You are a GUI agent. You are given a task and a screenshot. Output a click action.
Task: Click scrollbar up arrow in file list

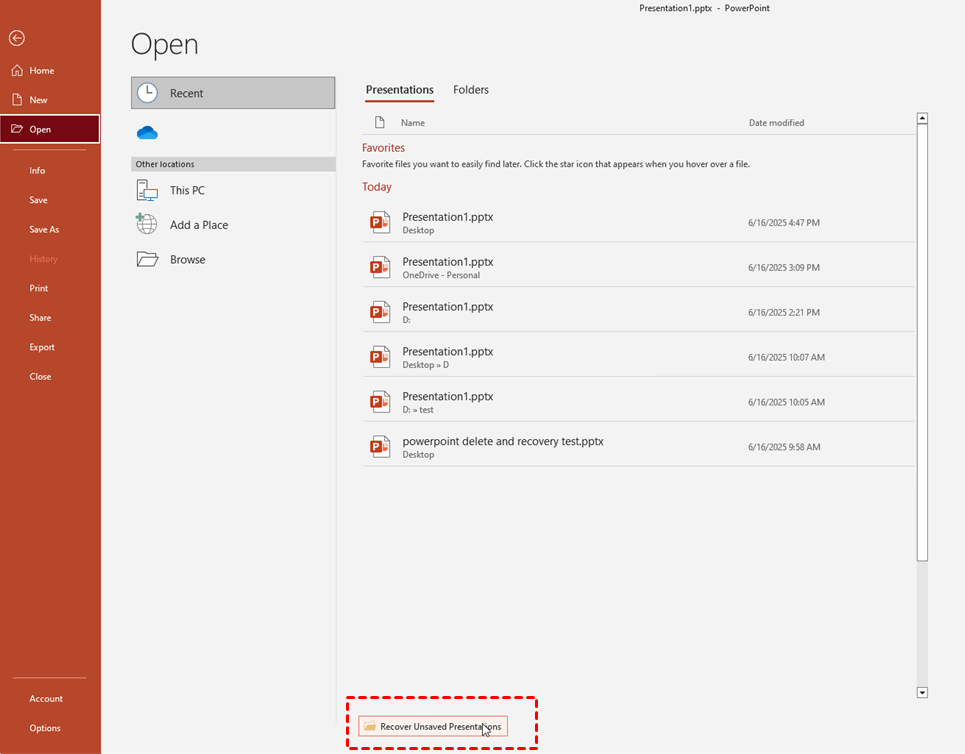click(x=922, y=118)
